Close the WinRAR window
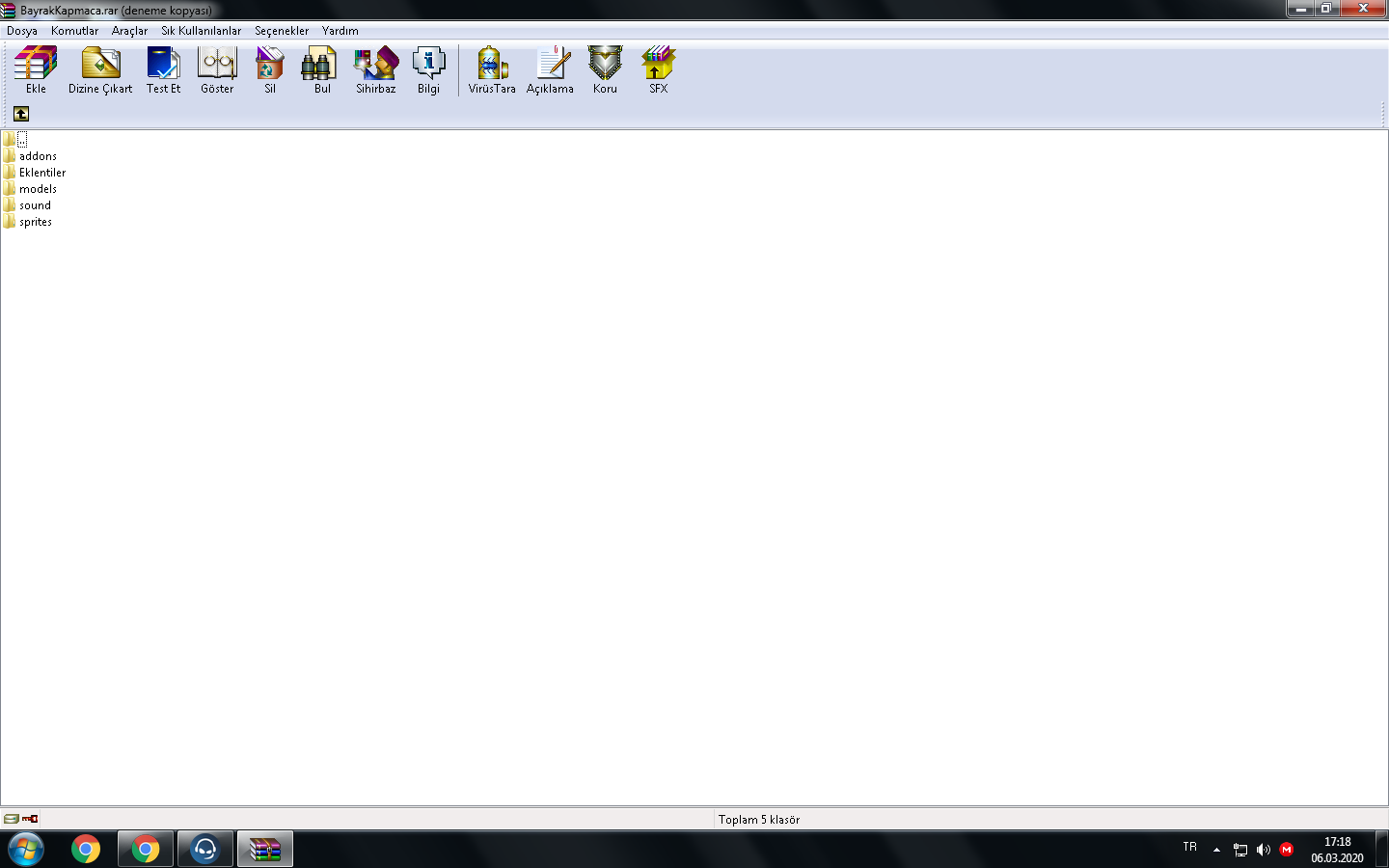1389x868 pixels. [x=1363, y=9]
